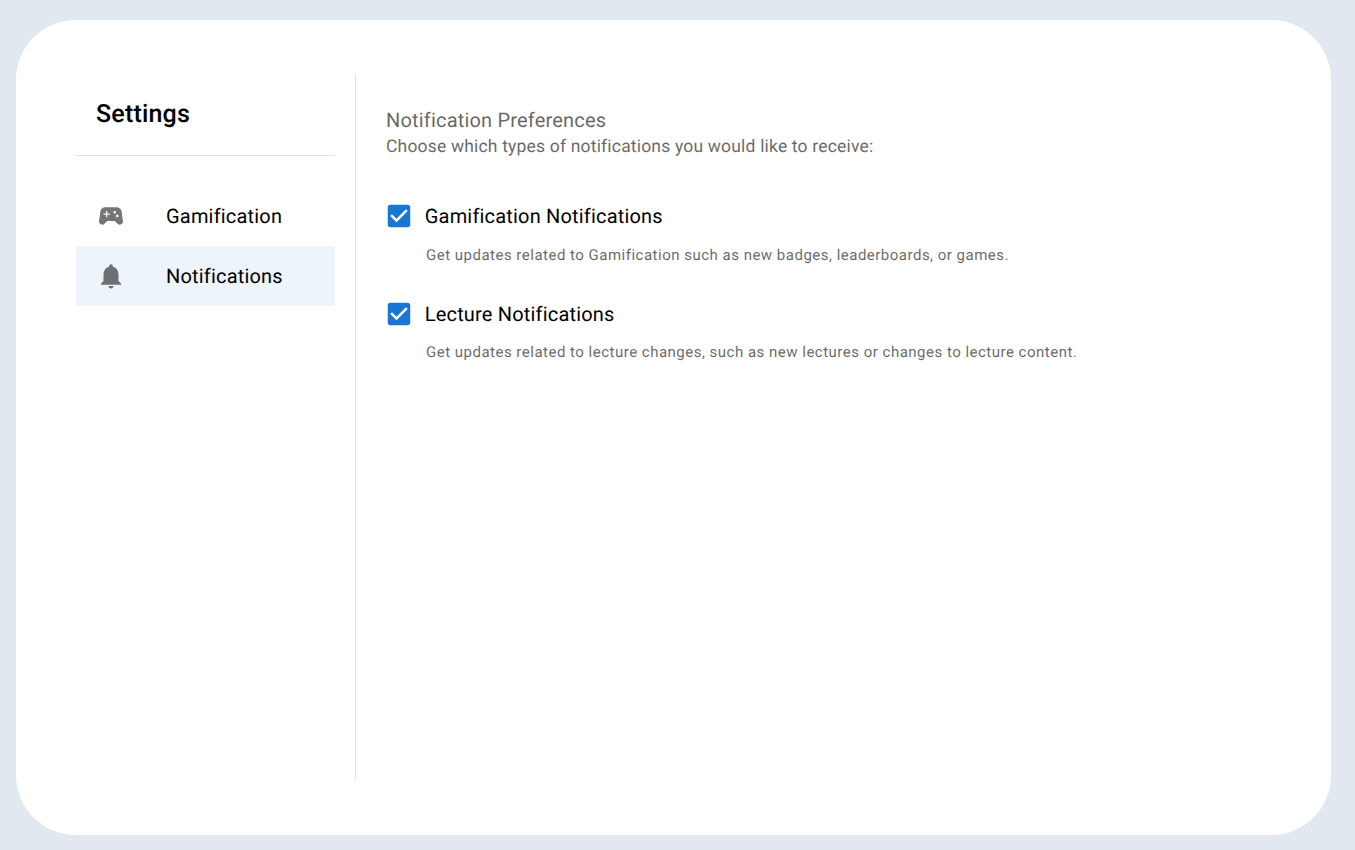Click the Lecture Notifications label text
Viewport: 1355px width, 850px height.
519,314
